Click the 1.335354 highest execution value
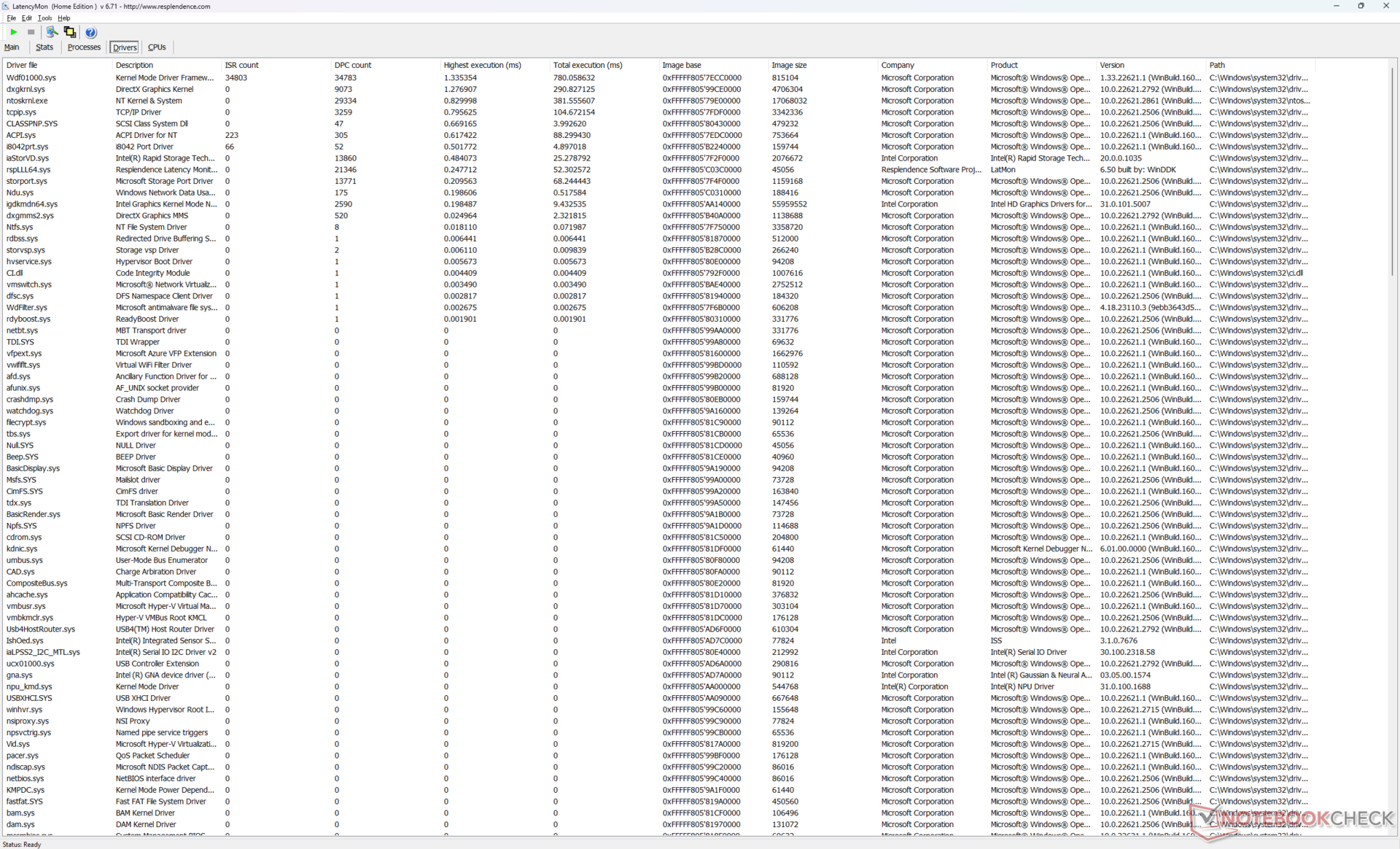 tap(460, 77)
